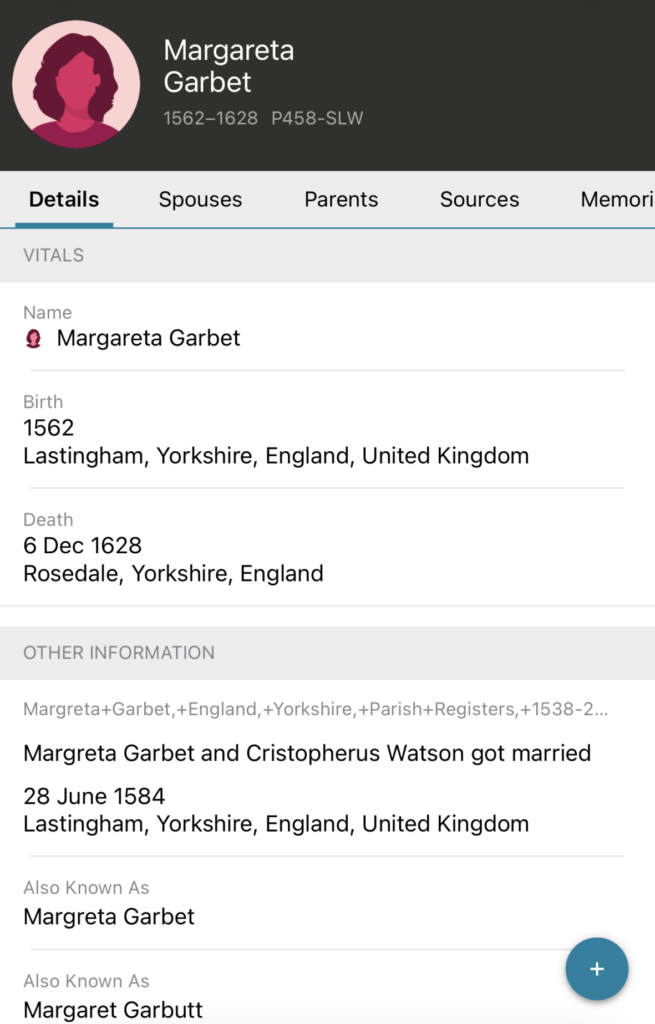Open Also Known As Margaret Garbutt
Screen dimensions: 655x1024
pyautogui.click(x=113, y=1009)
